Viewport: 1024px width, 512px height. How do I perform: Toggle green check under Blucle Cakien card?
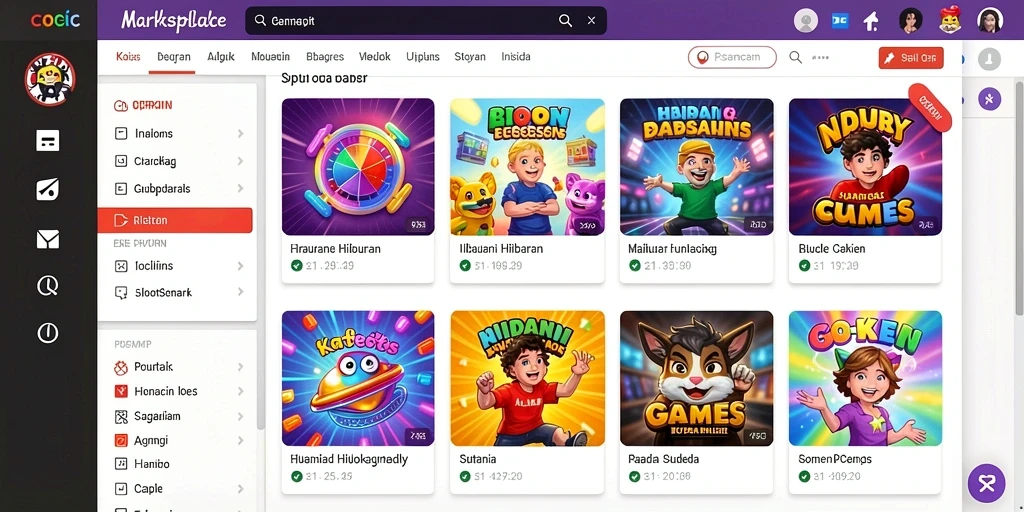[804, 266]
